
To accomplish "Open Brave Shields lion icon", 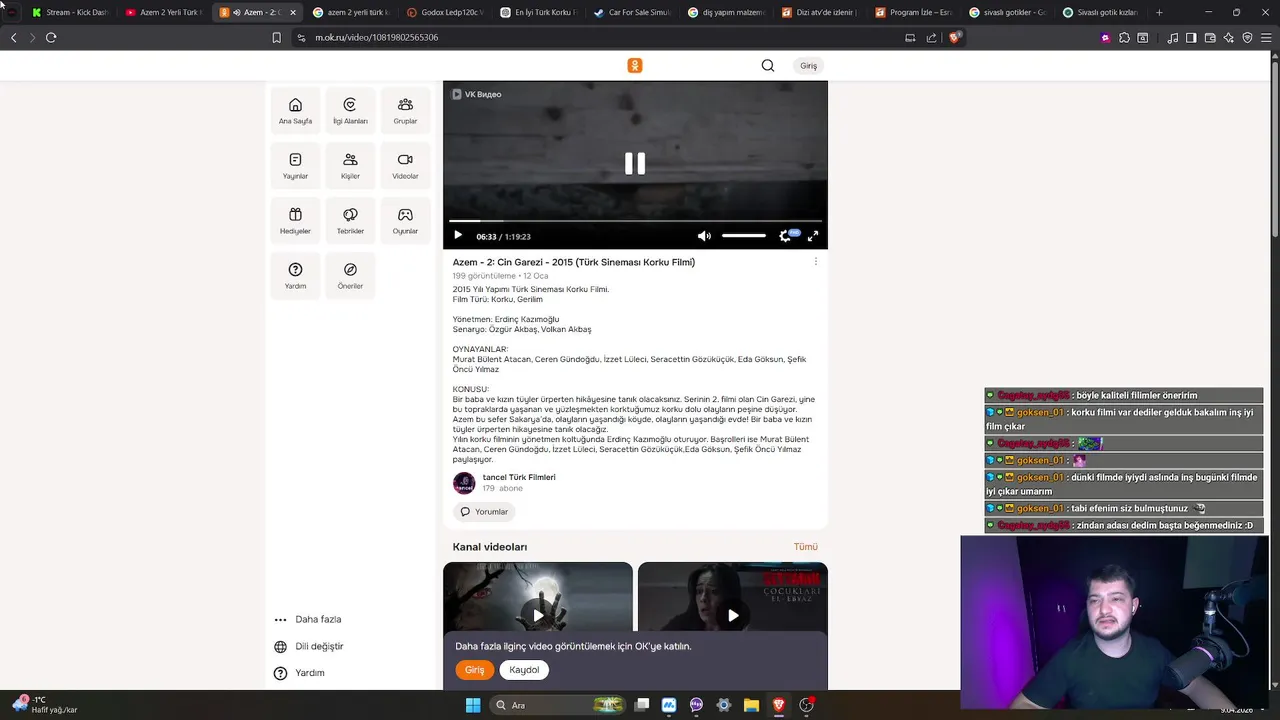I will coord(955,37).
